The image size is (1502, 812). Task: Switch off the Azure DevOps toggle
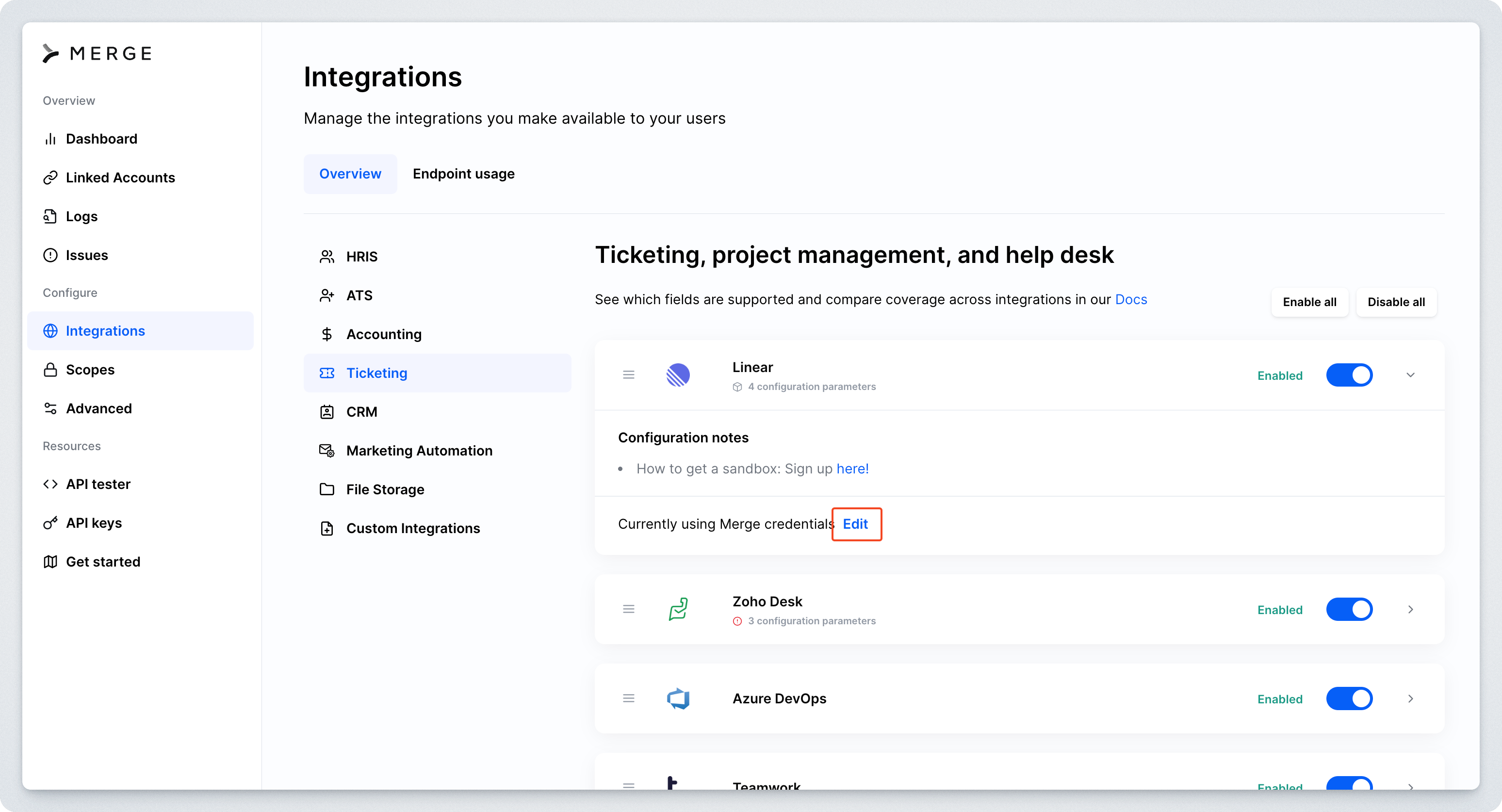[1349, 698]
